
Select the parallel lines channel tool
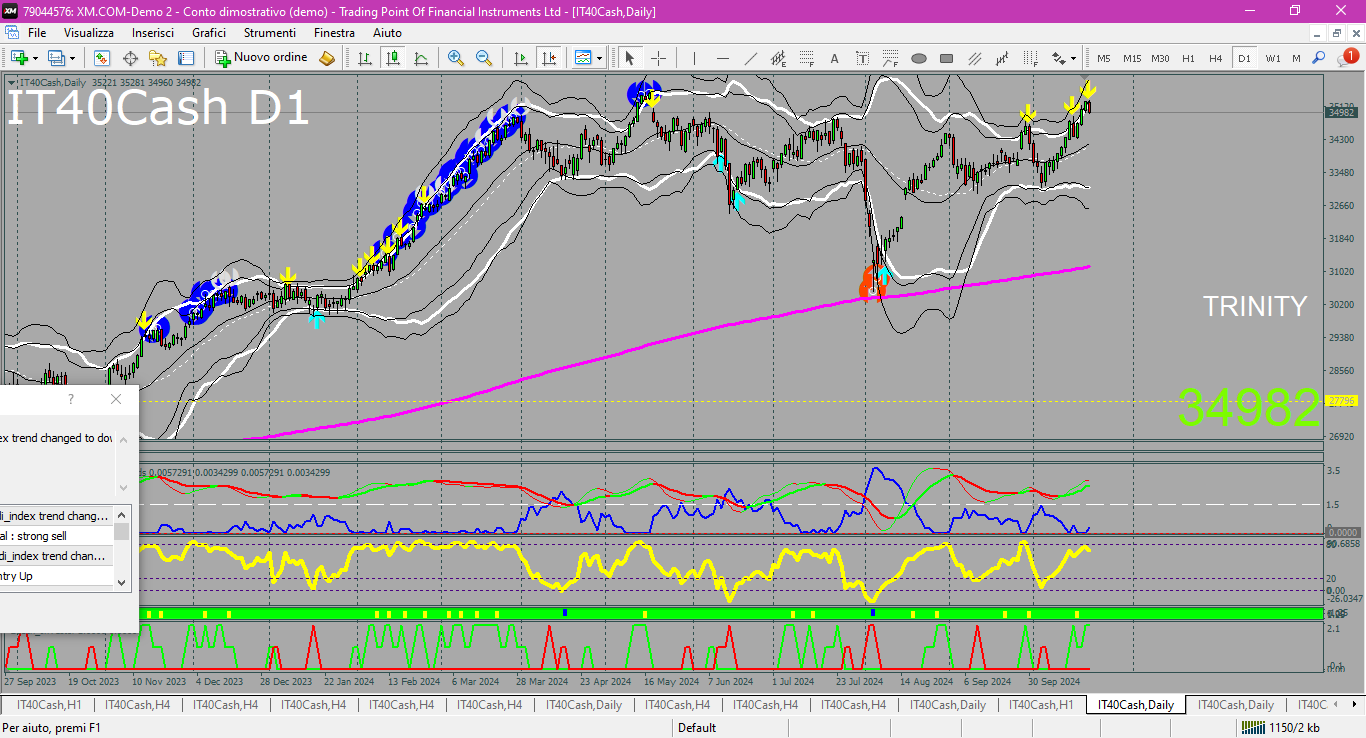(x=975, y=58)
